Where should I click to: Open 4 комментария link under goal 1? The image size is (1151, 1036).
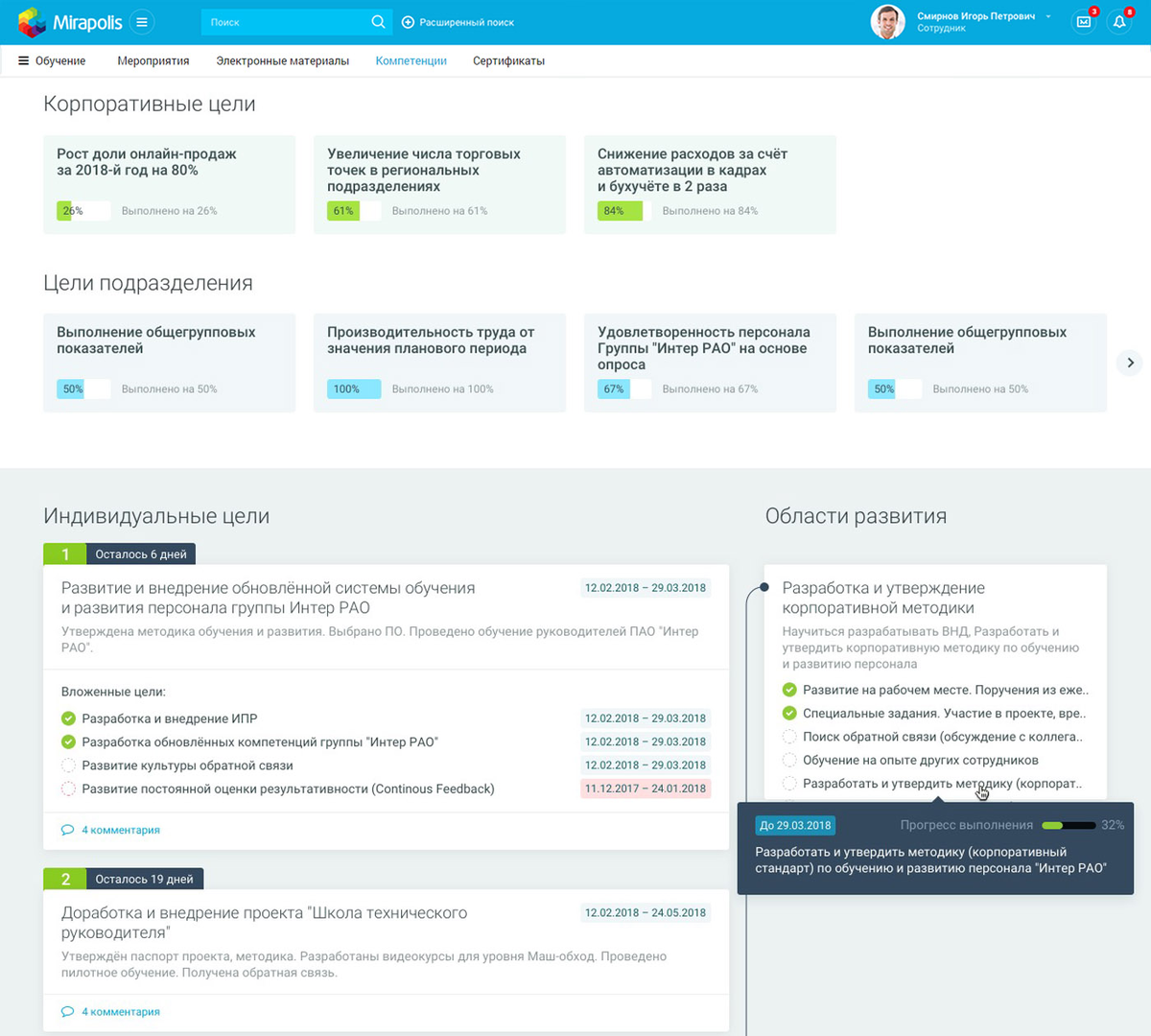coord(121,830)
